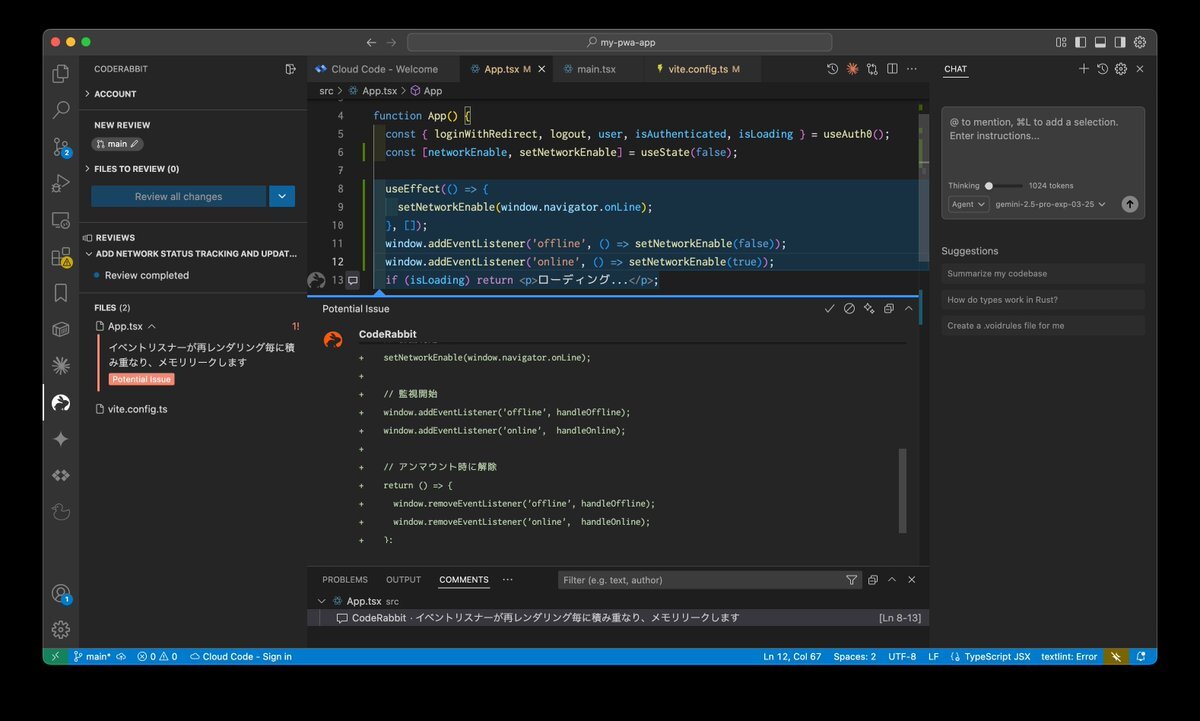Open the Extensions view with warning badge
Viewport: 1200px width, 721px height.
pyautogui.click(x=61, y=257)
